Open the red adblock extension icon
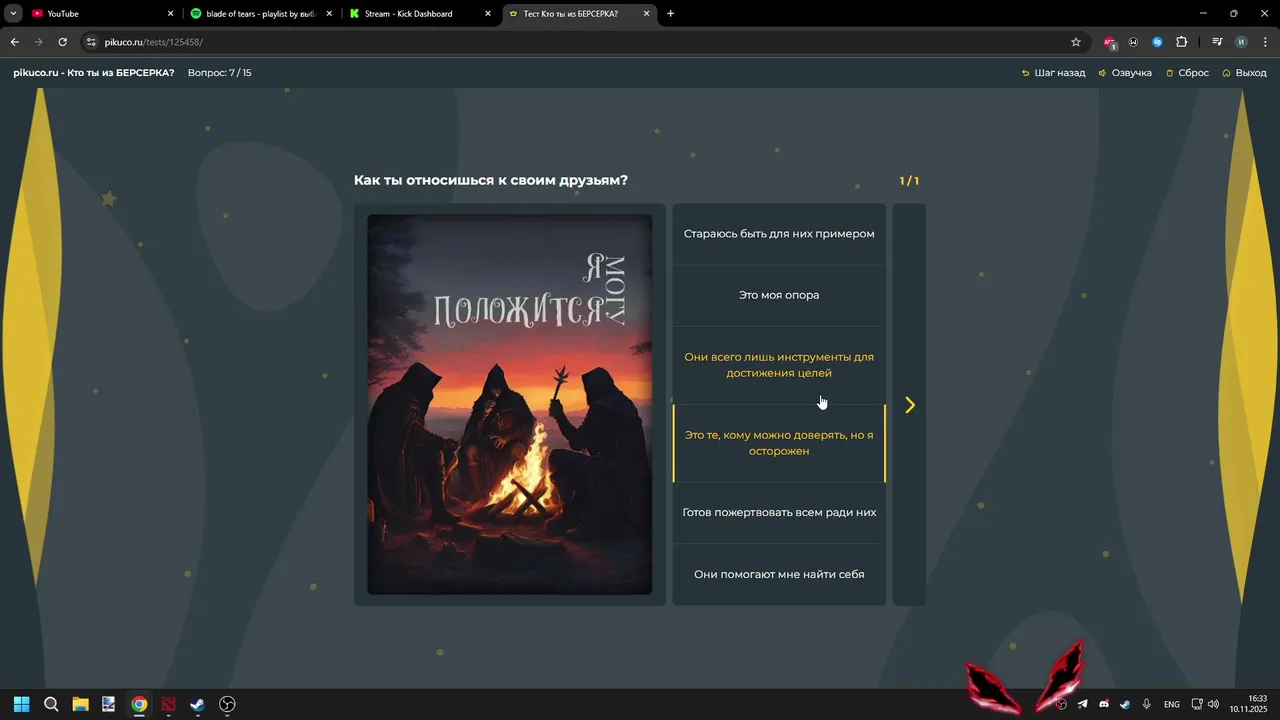The image size is (1280, 720). pyautogui.click(x=1109, y=42)
